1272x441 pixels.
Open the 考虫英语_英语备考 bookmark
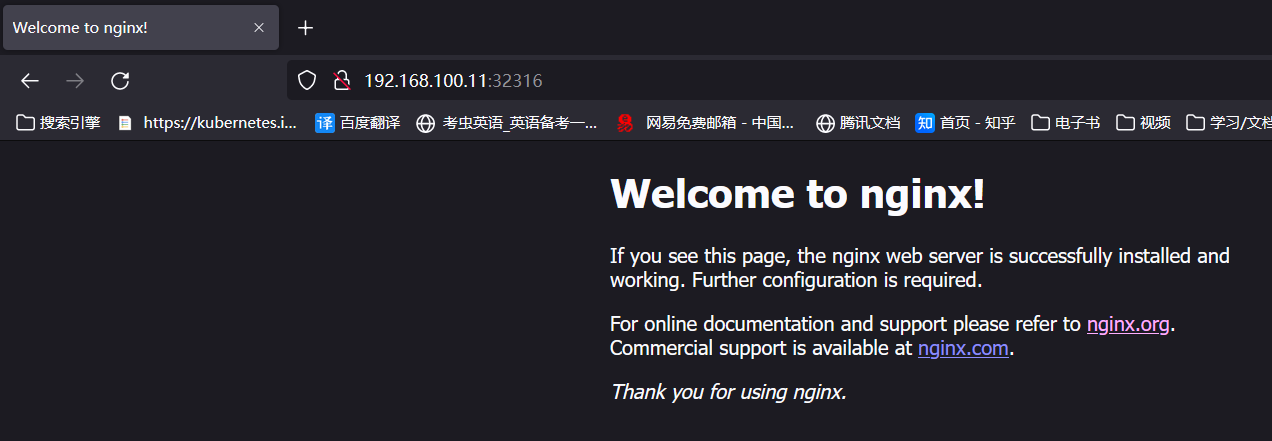(x=507, y=123)
